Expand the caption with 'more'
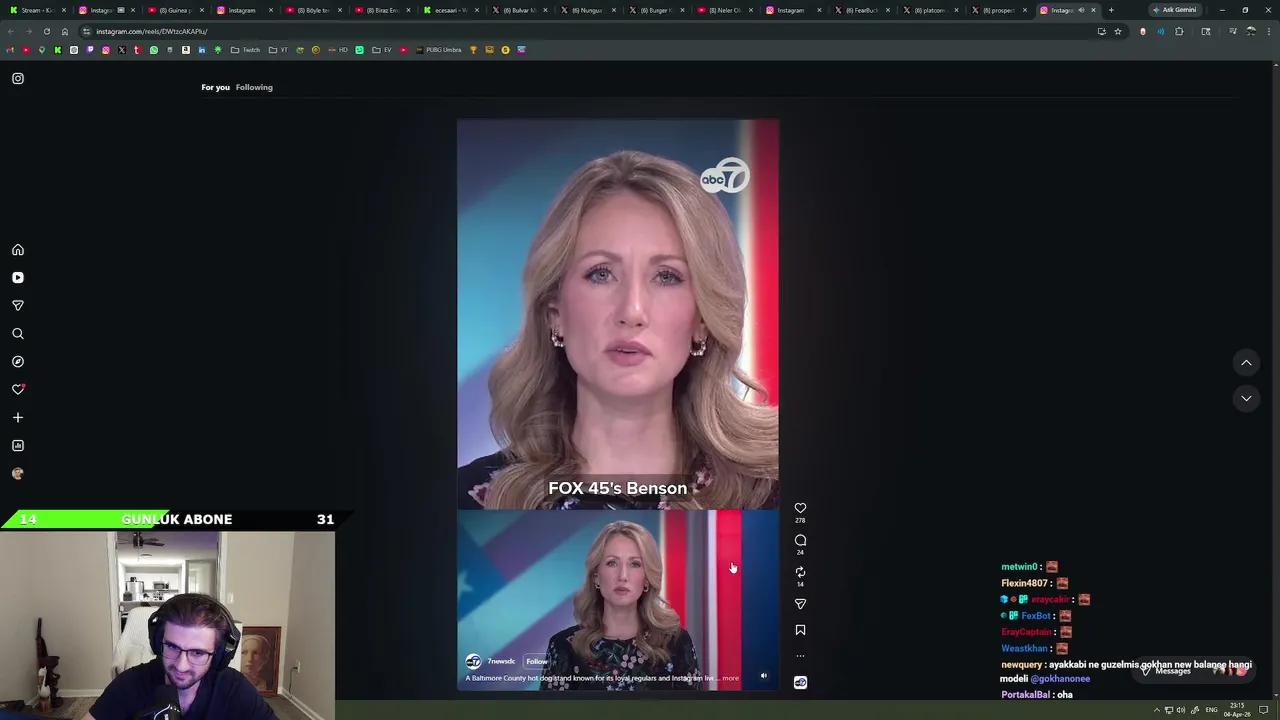The height and width of the screenshot is (720, 1280). [x=731, y=678]
